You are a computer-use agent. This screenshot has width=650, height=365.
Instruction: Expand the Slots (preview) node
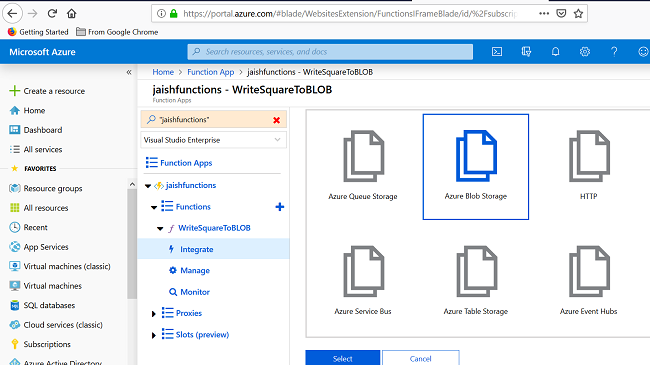click(153, 335)
